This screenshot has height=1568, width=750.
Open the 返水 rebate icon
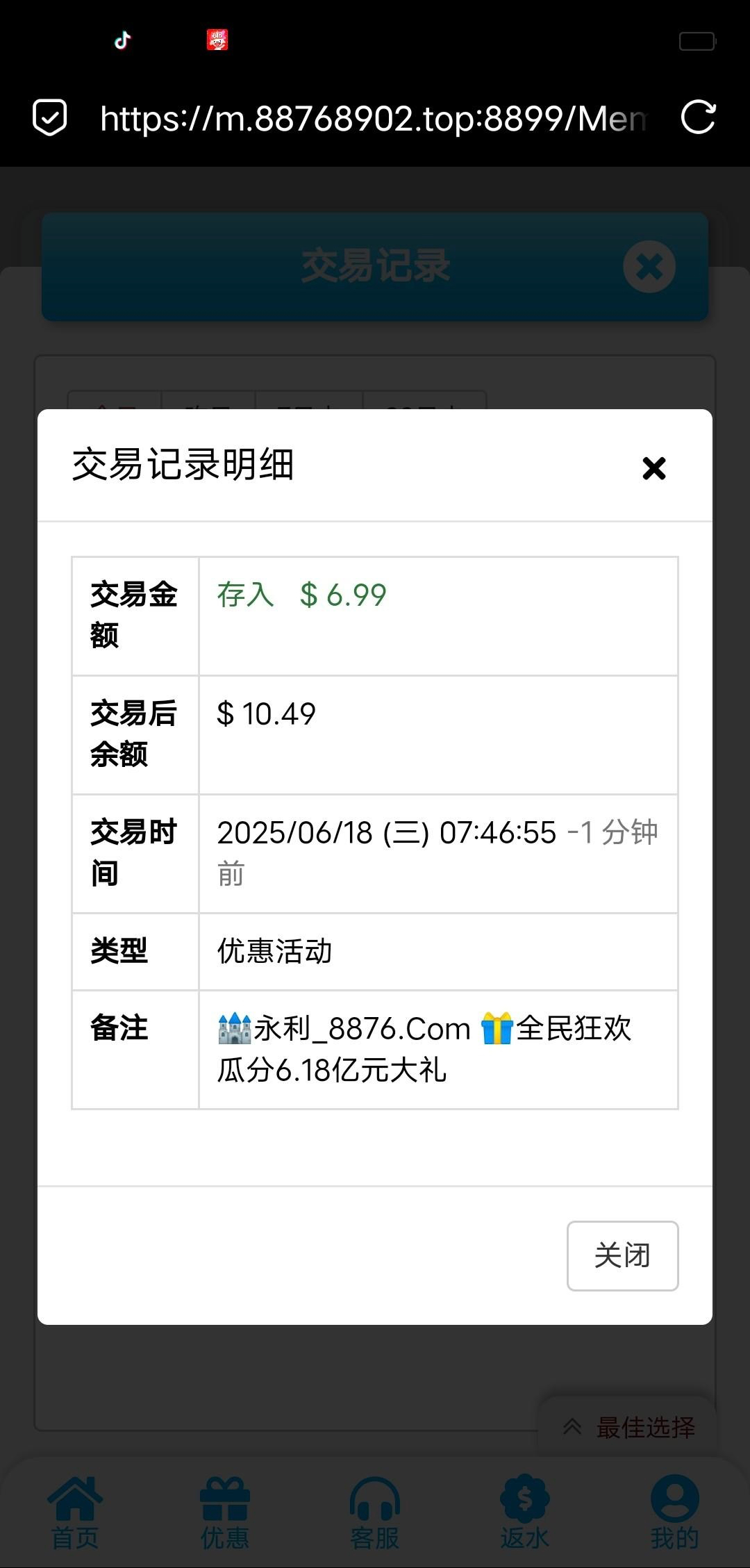coord(525,1512)
